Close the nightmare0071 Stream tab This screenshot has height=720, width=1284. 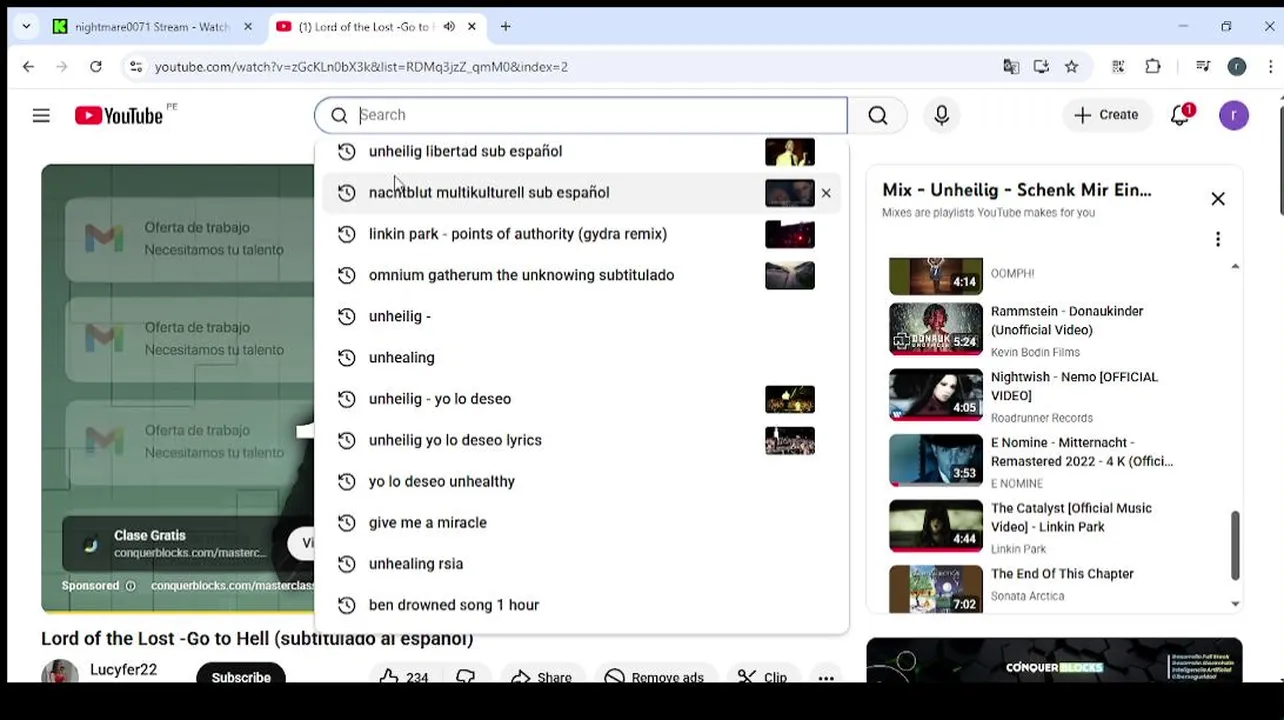coord(248,27)
